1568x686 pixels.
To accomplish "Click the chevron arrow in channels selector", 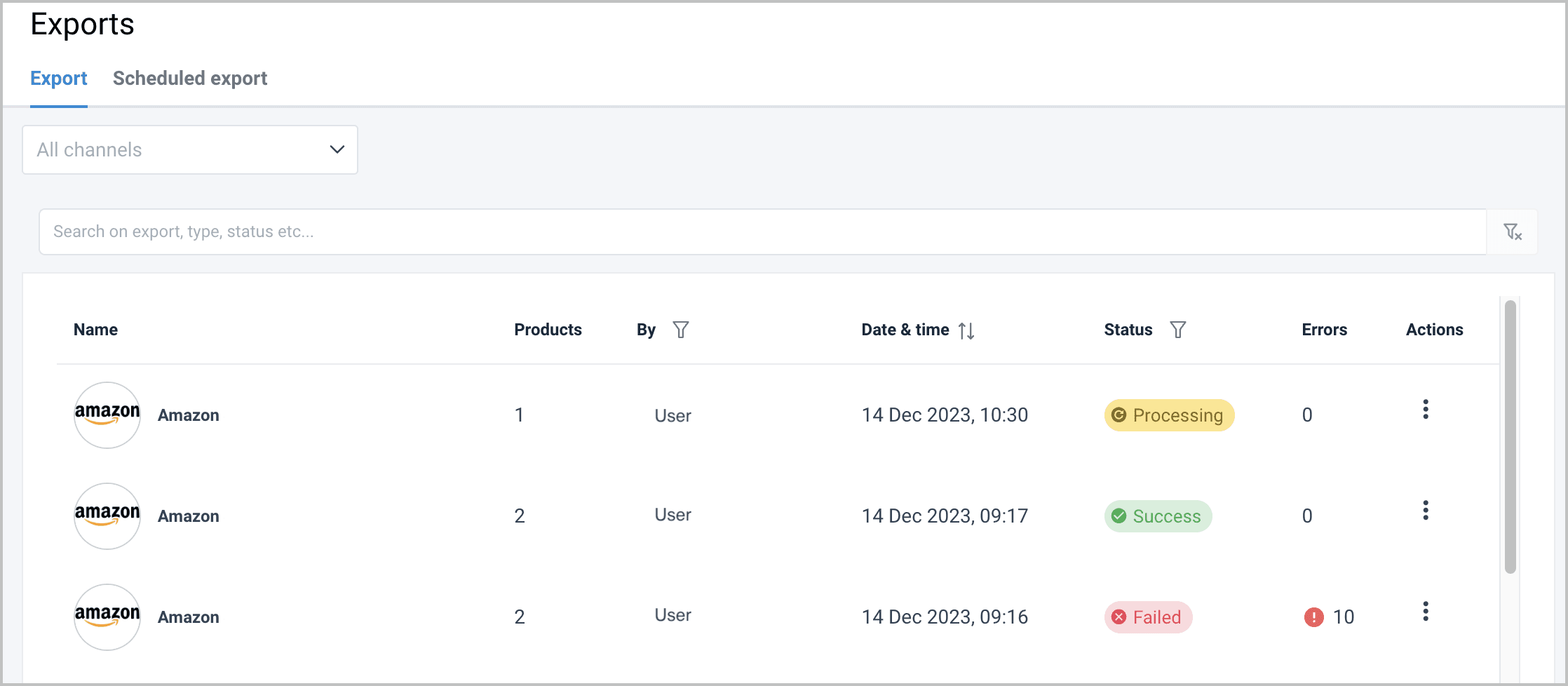I will pos(337,150).
